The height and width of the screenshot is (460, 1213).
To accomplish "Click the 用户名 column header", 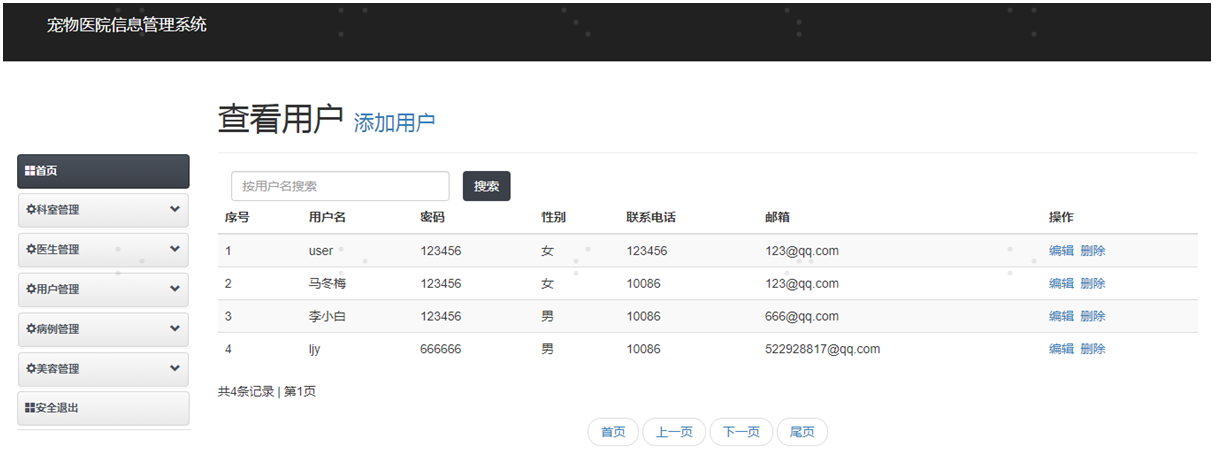I will tap(327, 218).
